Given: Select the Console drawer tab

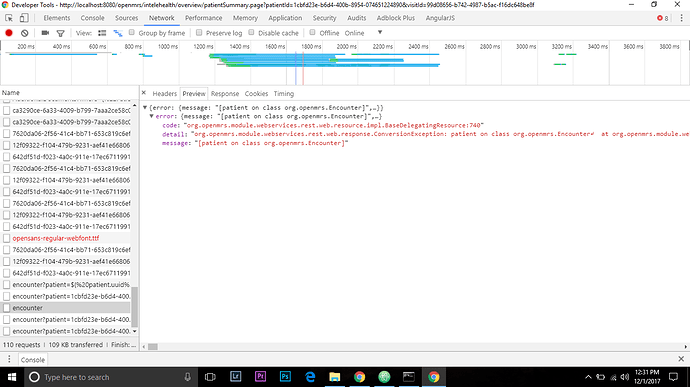Looking at the screenshot, I should click(x=33, y=360).
